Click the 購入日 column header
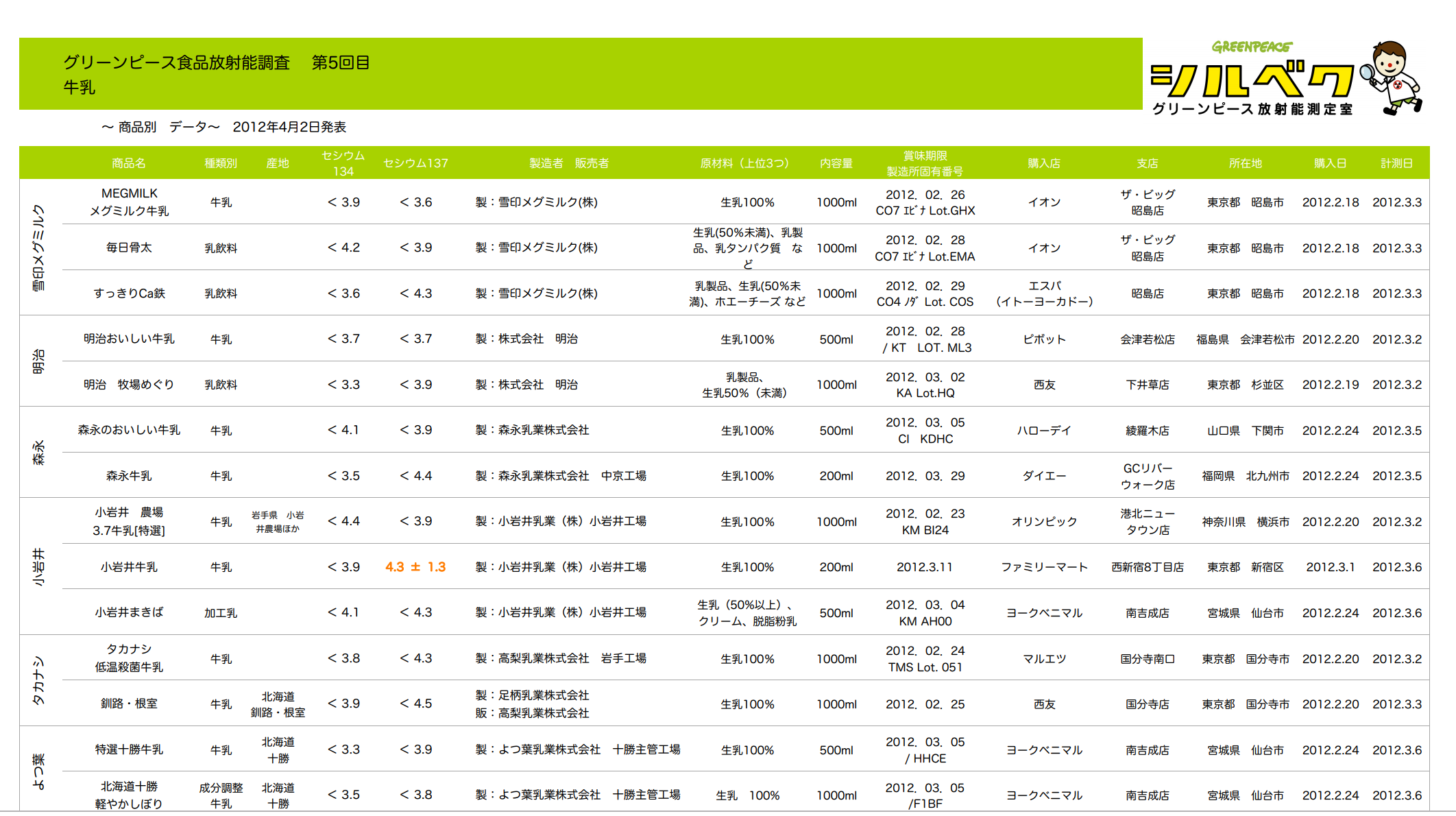Image resolution: width=1456 pixels, height=816 pixels. point(1331,163)
